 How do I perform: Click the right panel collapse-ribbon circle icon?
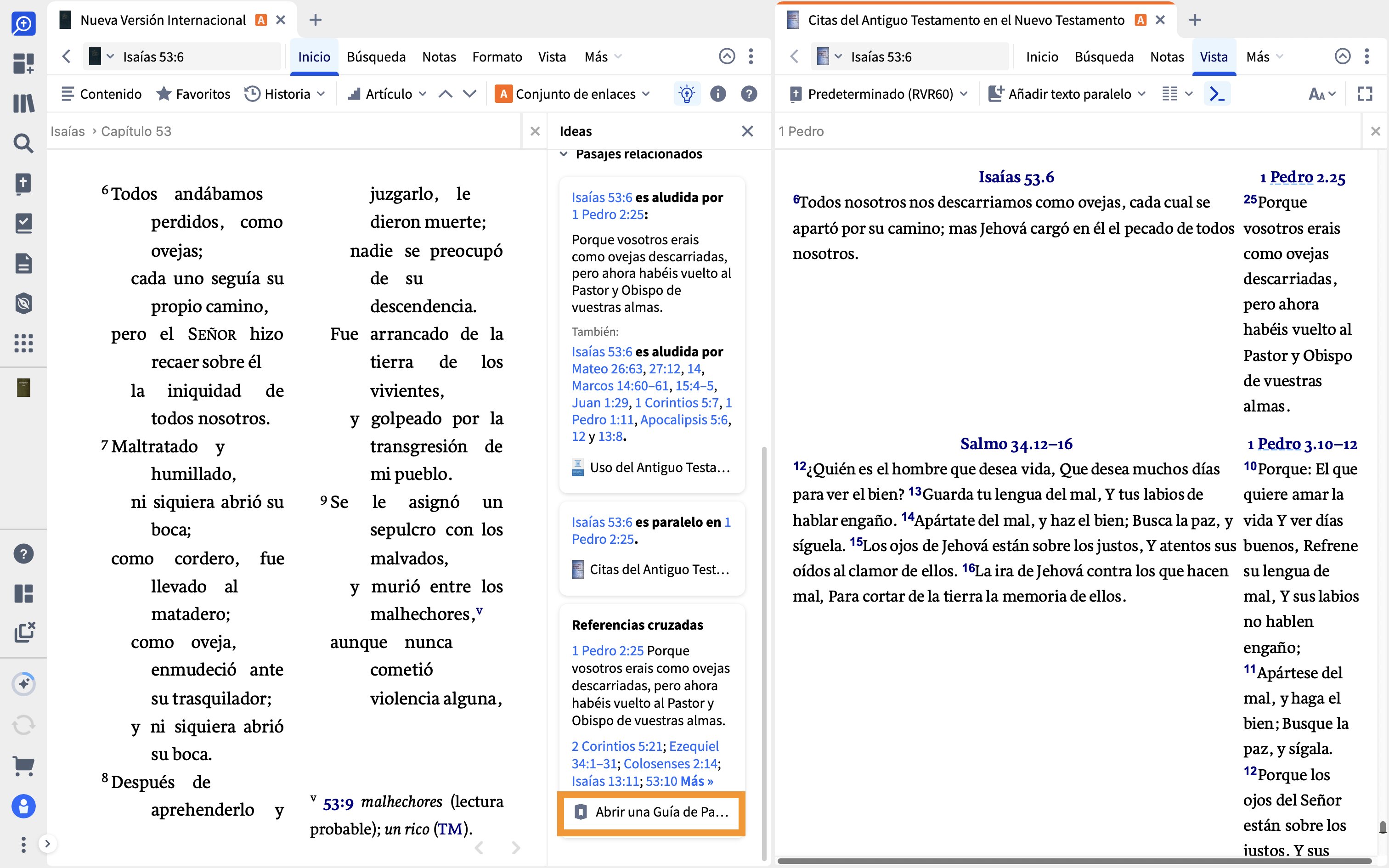pyautogui.click(x=1342, y=56)
